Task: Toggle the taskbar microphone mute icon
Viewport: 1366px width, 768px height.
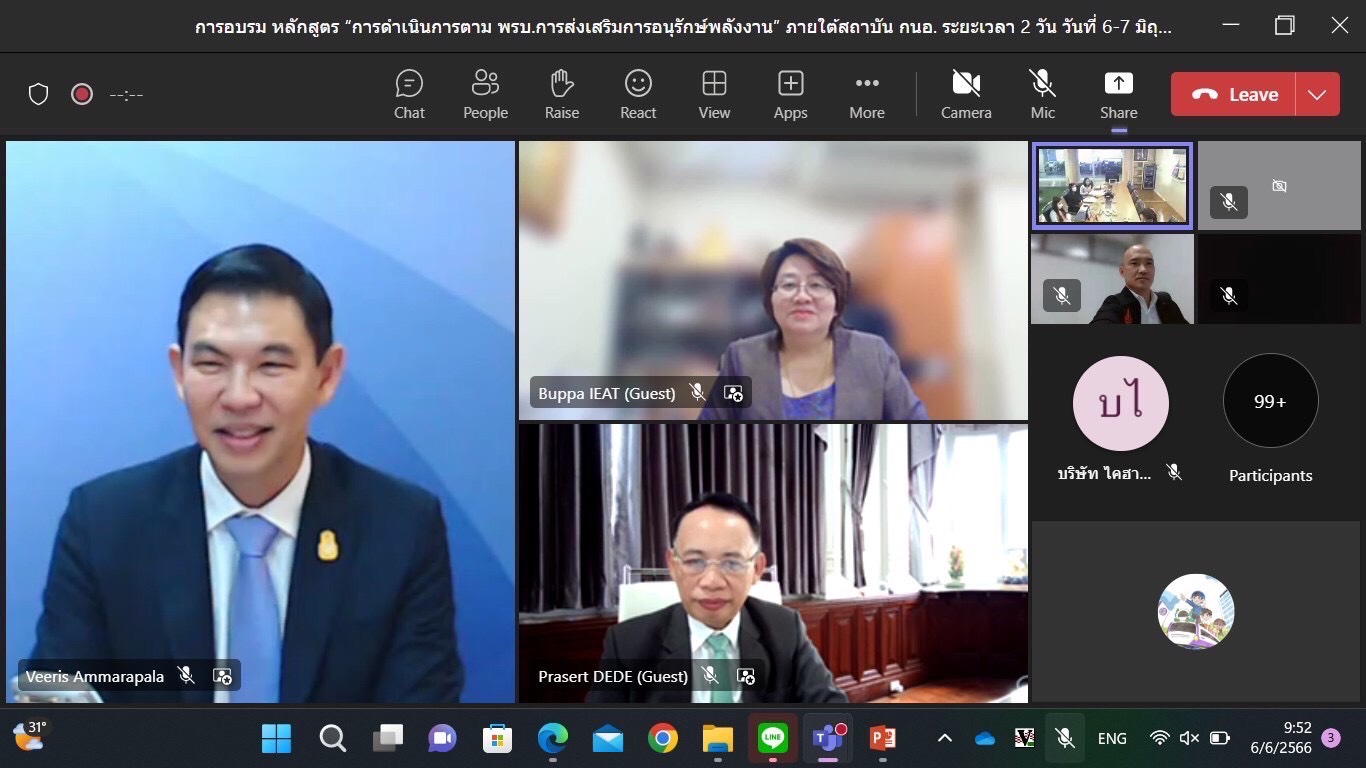Action: point(1065,738)
